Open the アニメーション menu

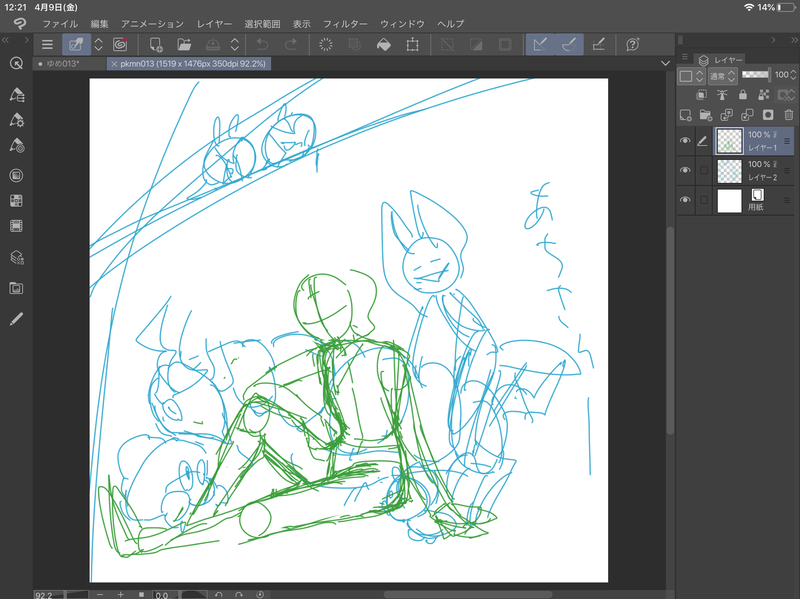point(152,24)
